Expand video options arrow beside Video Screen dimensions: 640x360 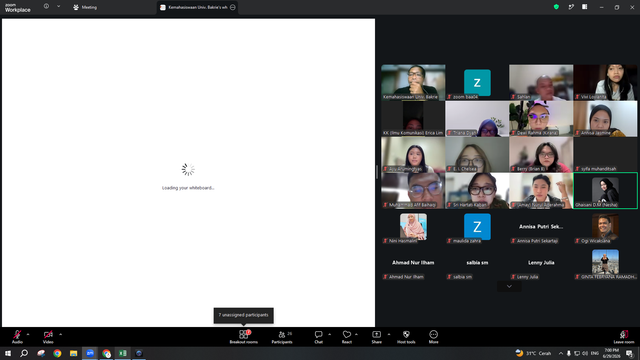60,334
